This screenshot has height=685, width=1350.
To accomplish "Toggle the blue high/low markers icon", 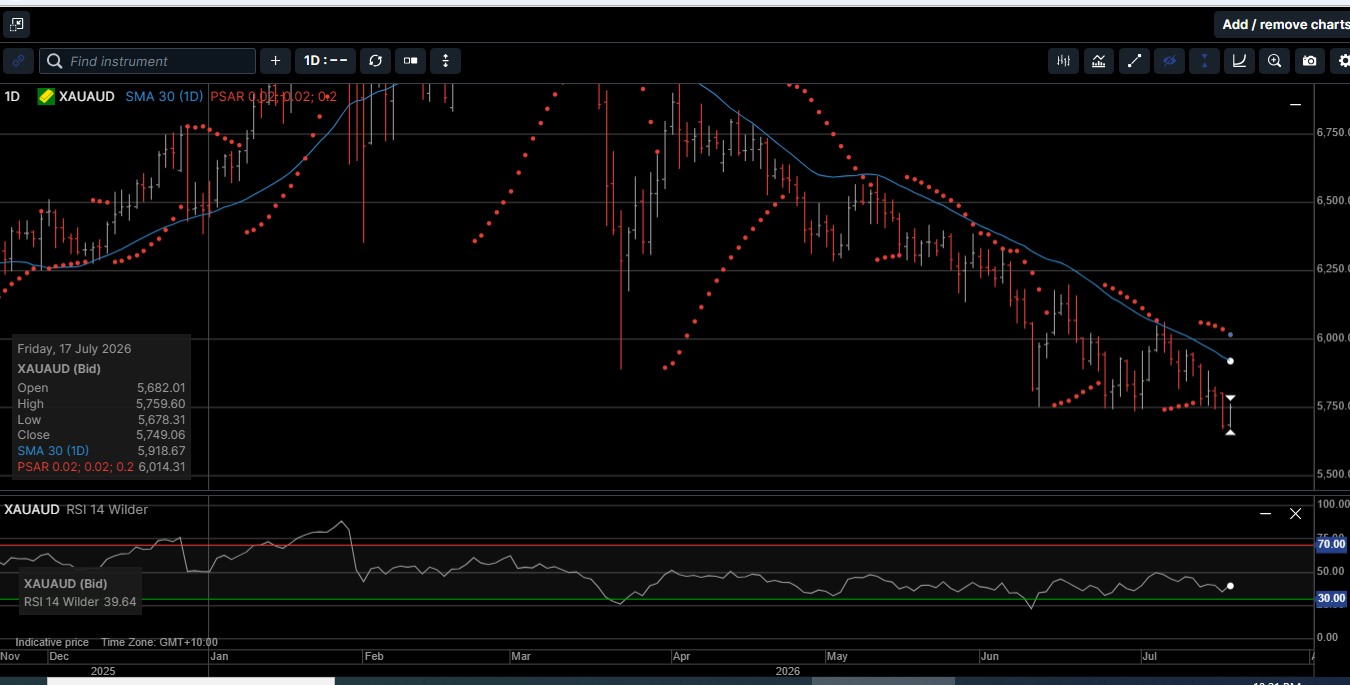I will coord(1204,61).
